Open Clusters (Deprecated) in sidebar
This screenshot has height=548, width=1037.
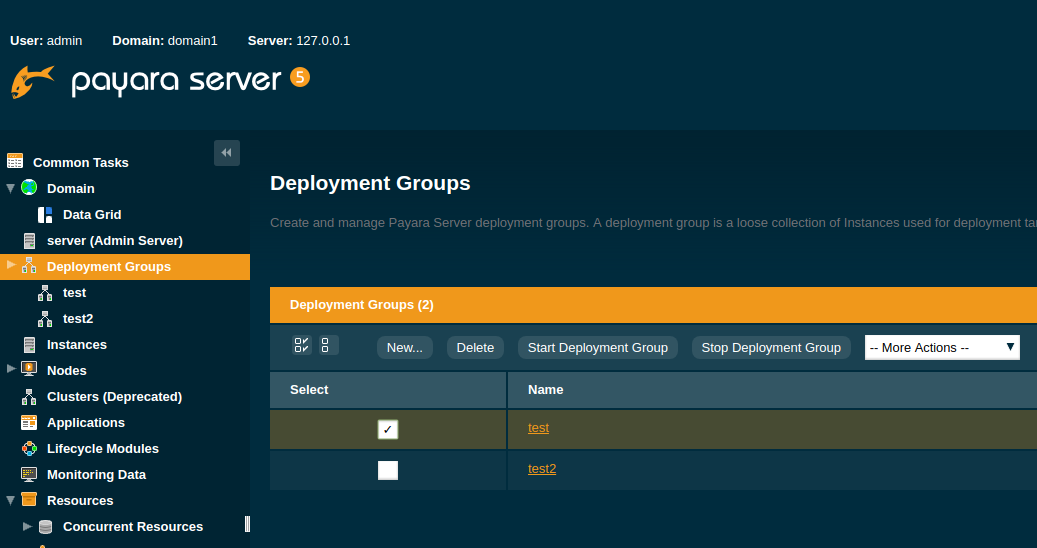pos(114,397)
